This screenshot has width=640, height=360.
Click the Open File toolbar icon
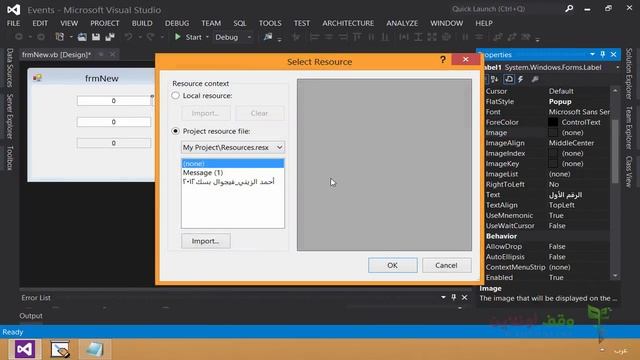pos(82,37)
